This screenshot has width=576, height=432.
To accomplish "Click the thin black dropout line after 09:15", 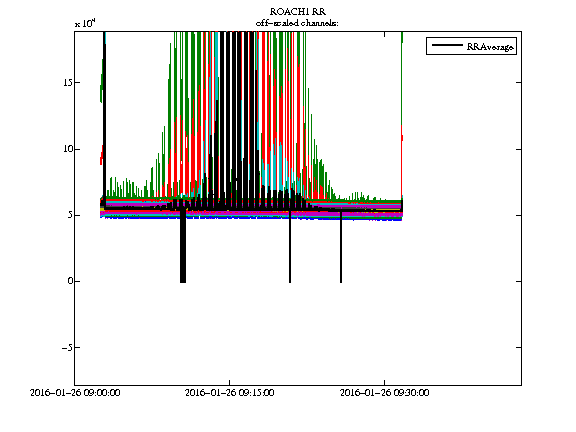I will [x=290, y=247].
